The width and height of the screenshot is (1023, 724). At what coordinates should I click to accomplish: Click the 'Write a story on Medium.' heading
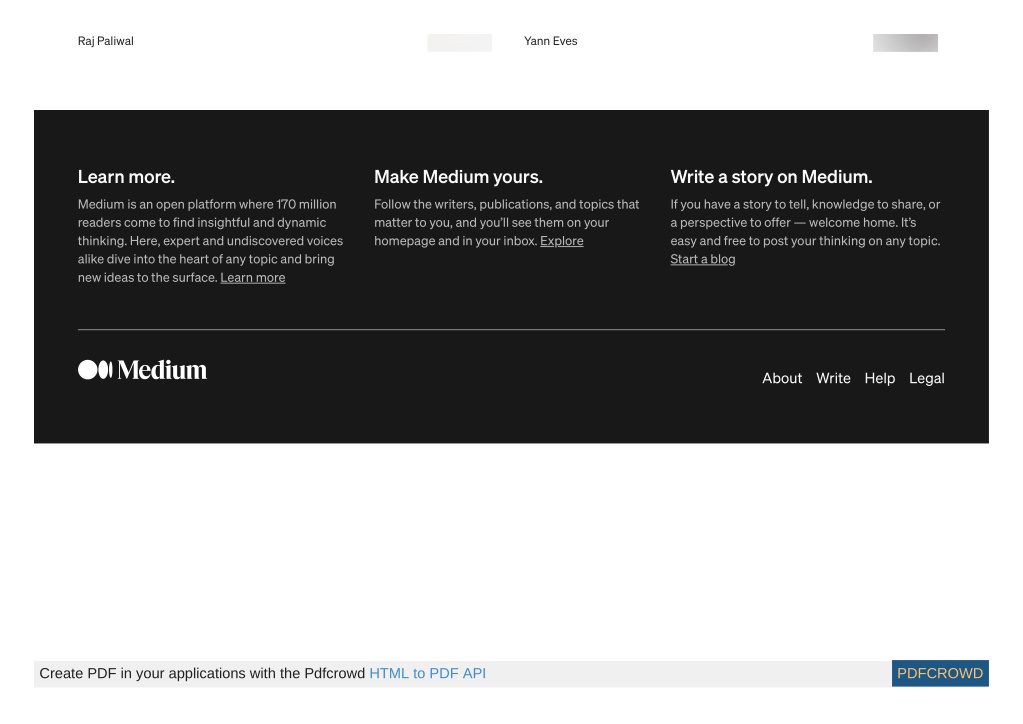click(771, 177)
